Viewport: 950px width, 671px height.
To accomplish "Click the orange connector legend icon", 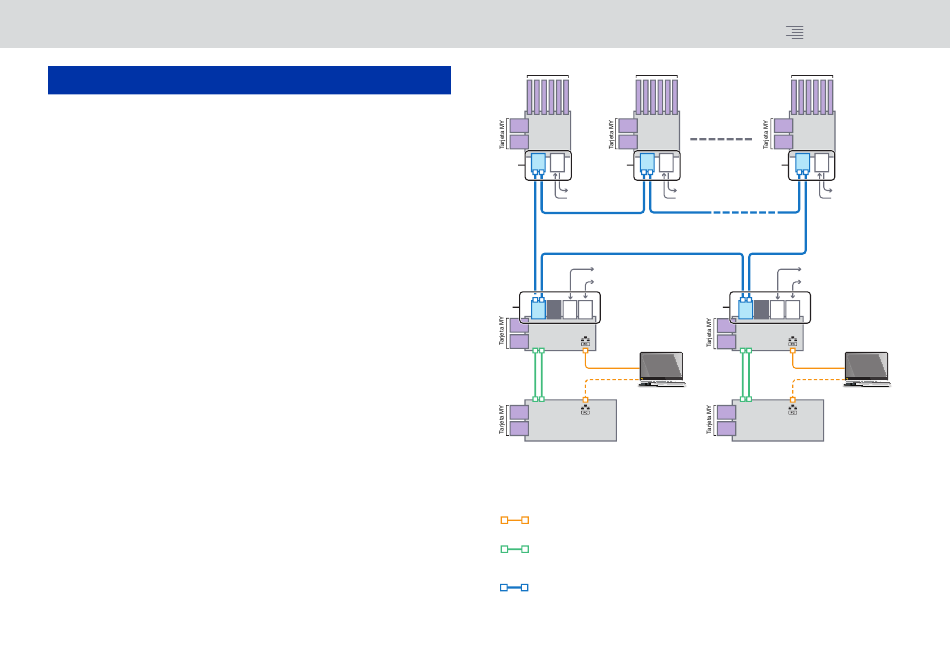I will pos(514,520).
